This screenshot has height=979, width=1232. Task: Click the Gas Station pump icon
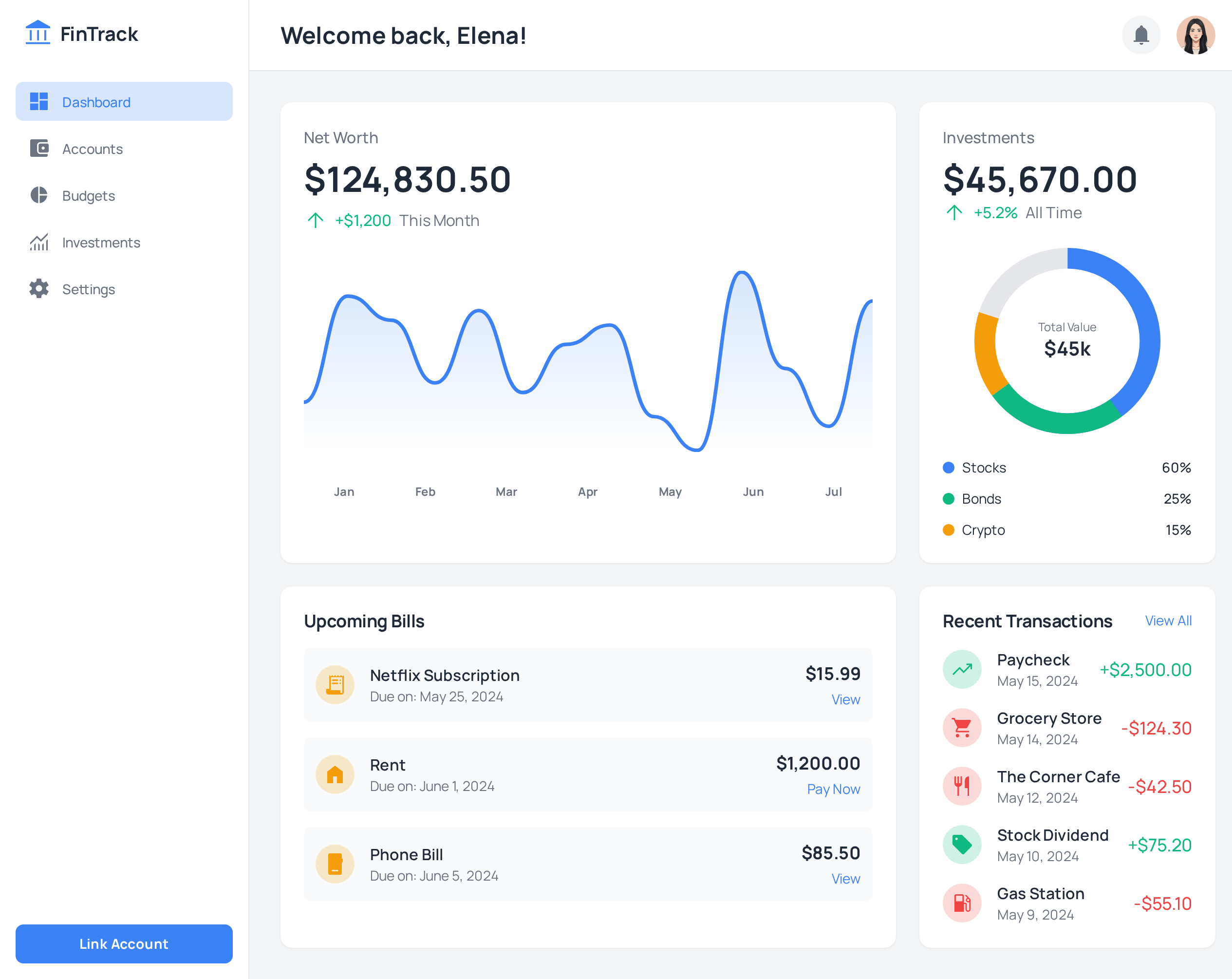[x=962, y=903]
